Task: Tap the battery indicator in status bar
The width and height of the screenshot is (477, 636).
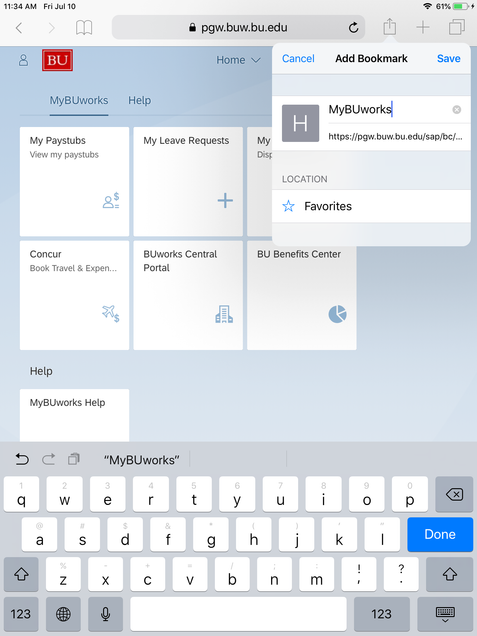Action: pyautogui.click(x=460, y=6)
